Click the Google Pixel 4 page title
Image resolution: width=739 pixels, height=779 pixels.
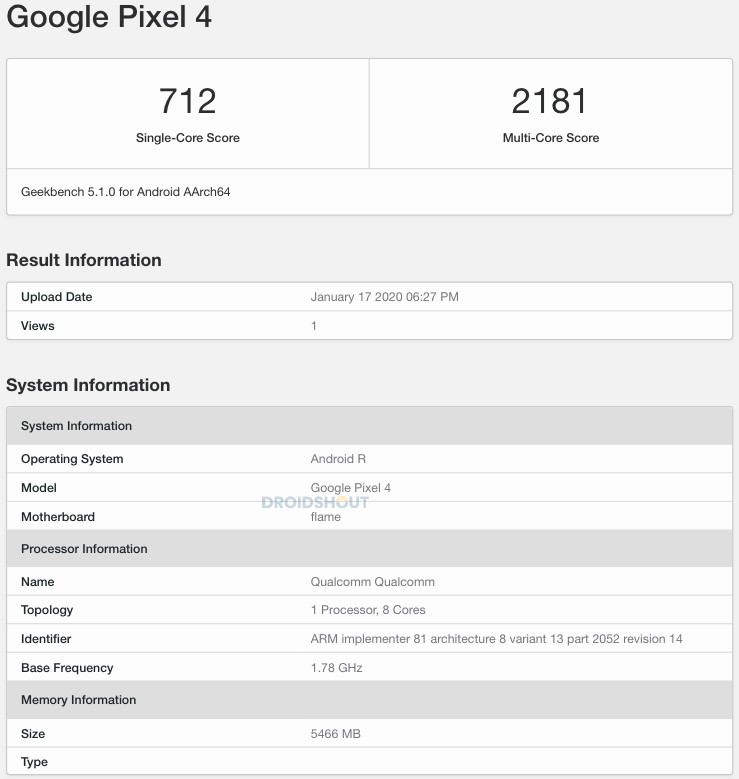pos(109,19)
